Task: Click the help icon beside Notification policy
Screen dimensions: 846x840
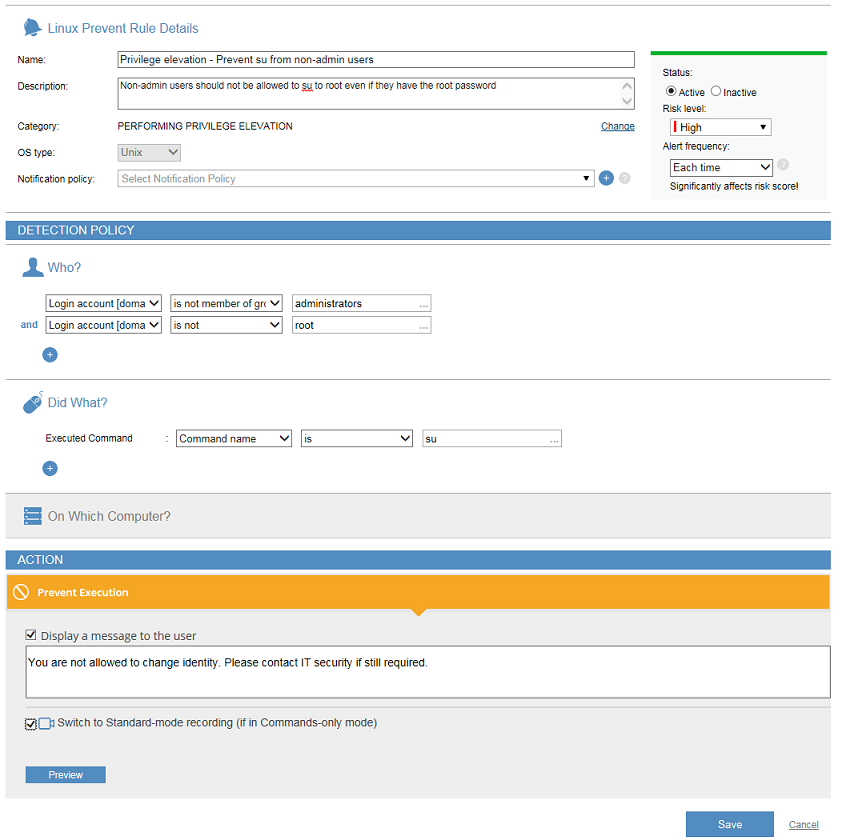Action: coord(625,179)
